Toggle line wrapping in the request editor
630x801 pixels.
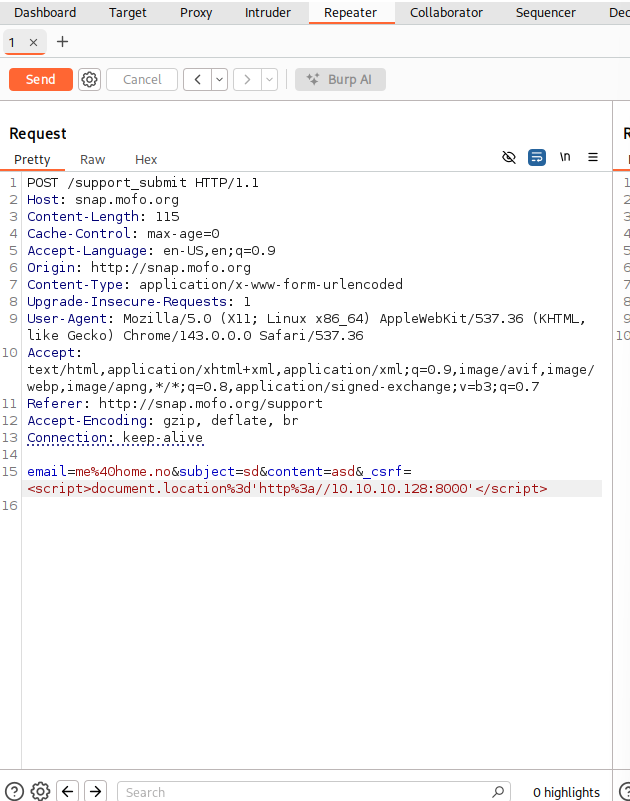coord(536,157)
